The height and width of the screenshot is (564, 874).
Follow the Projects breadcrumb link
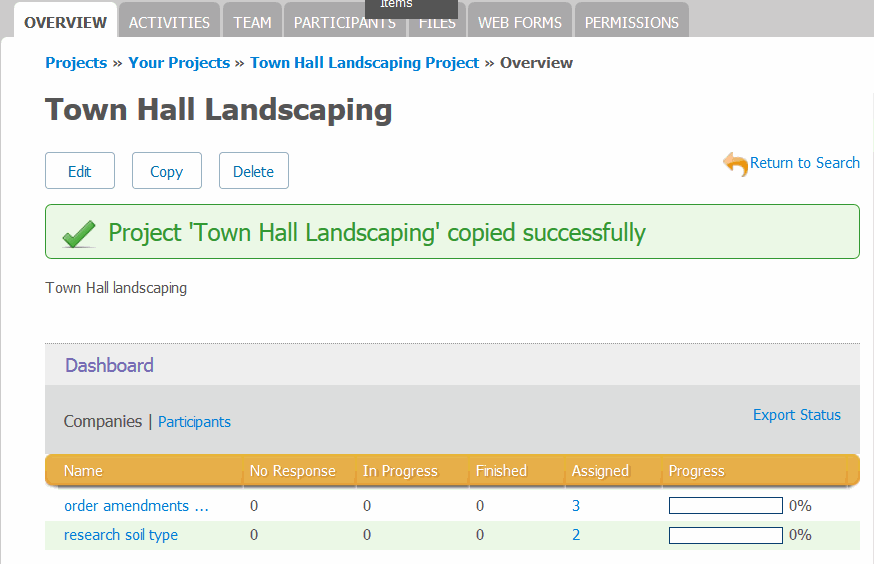76,62
